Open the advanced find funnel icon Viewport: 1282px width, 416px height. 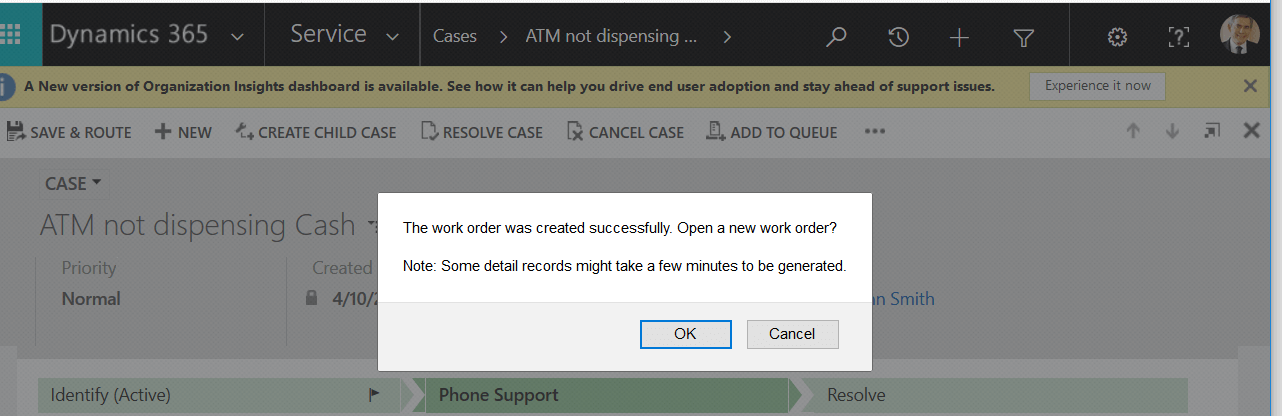(x=1023, y=37)
